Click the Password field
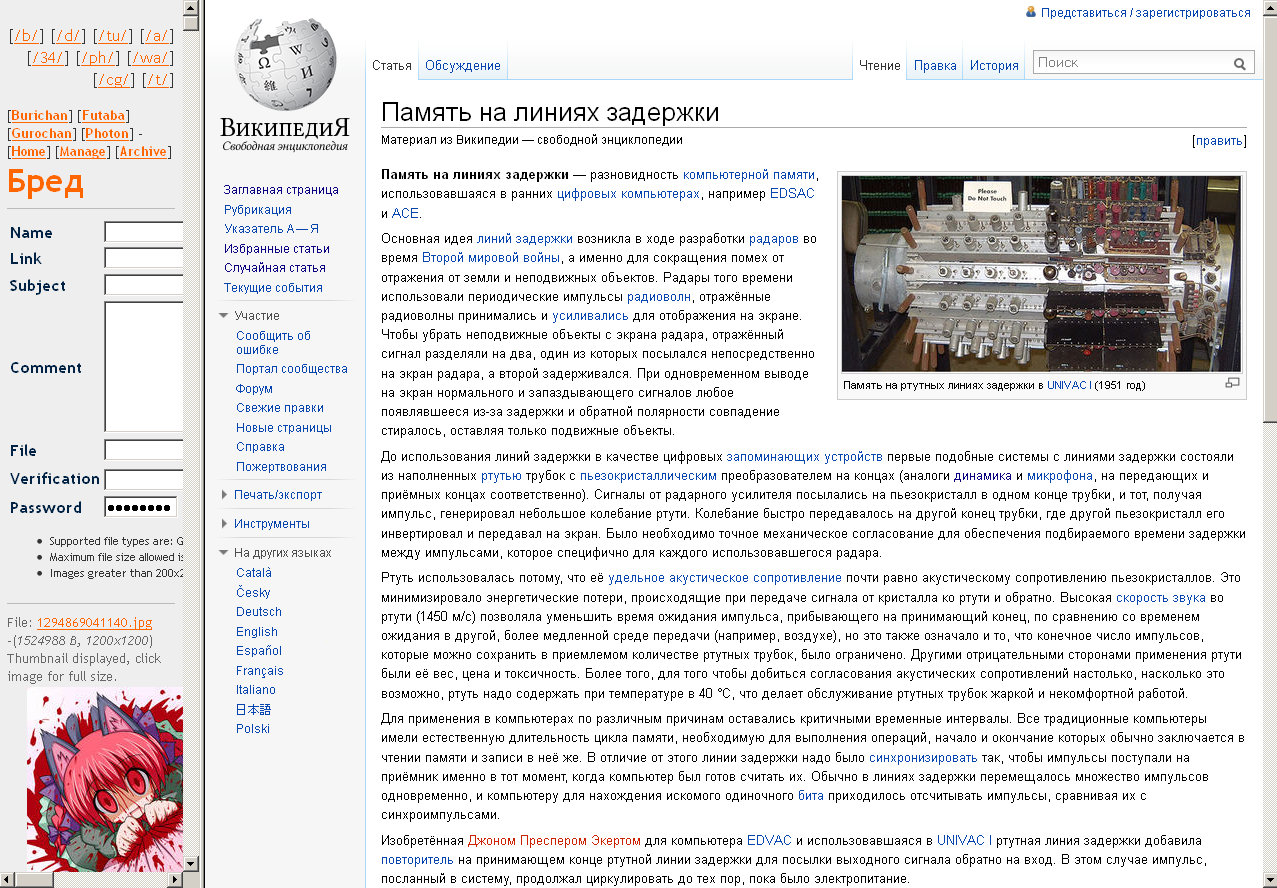This screenshot has height=888, width=1277. (140, 507)
